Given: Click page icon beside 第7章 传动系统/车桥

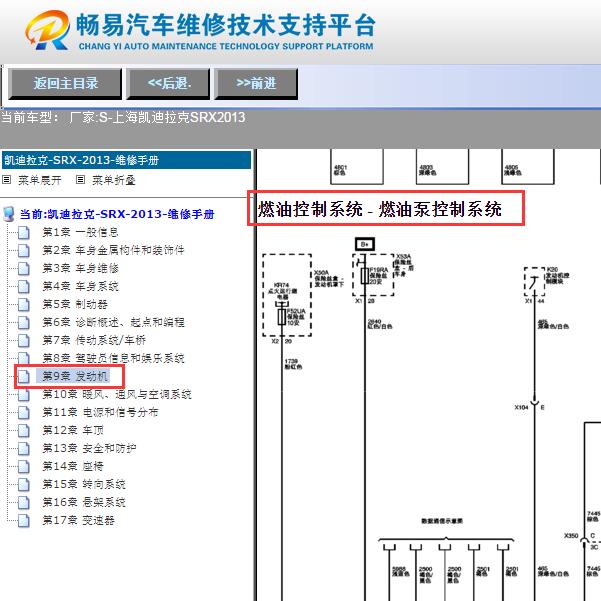Looking at the screenshot, I should click(24, 341).
